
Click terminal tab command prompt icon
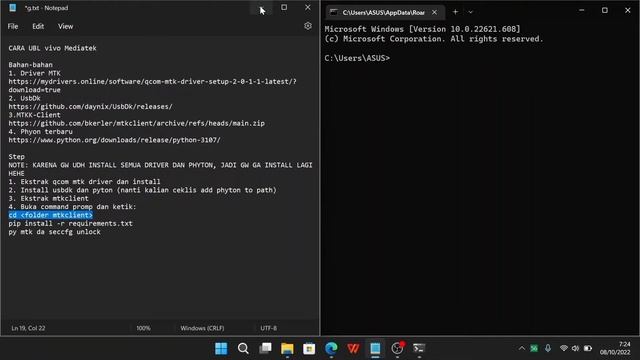pyautogui.click(x=334, y=13)
